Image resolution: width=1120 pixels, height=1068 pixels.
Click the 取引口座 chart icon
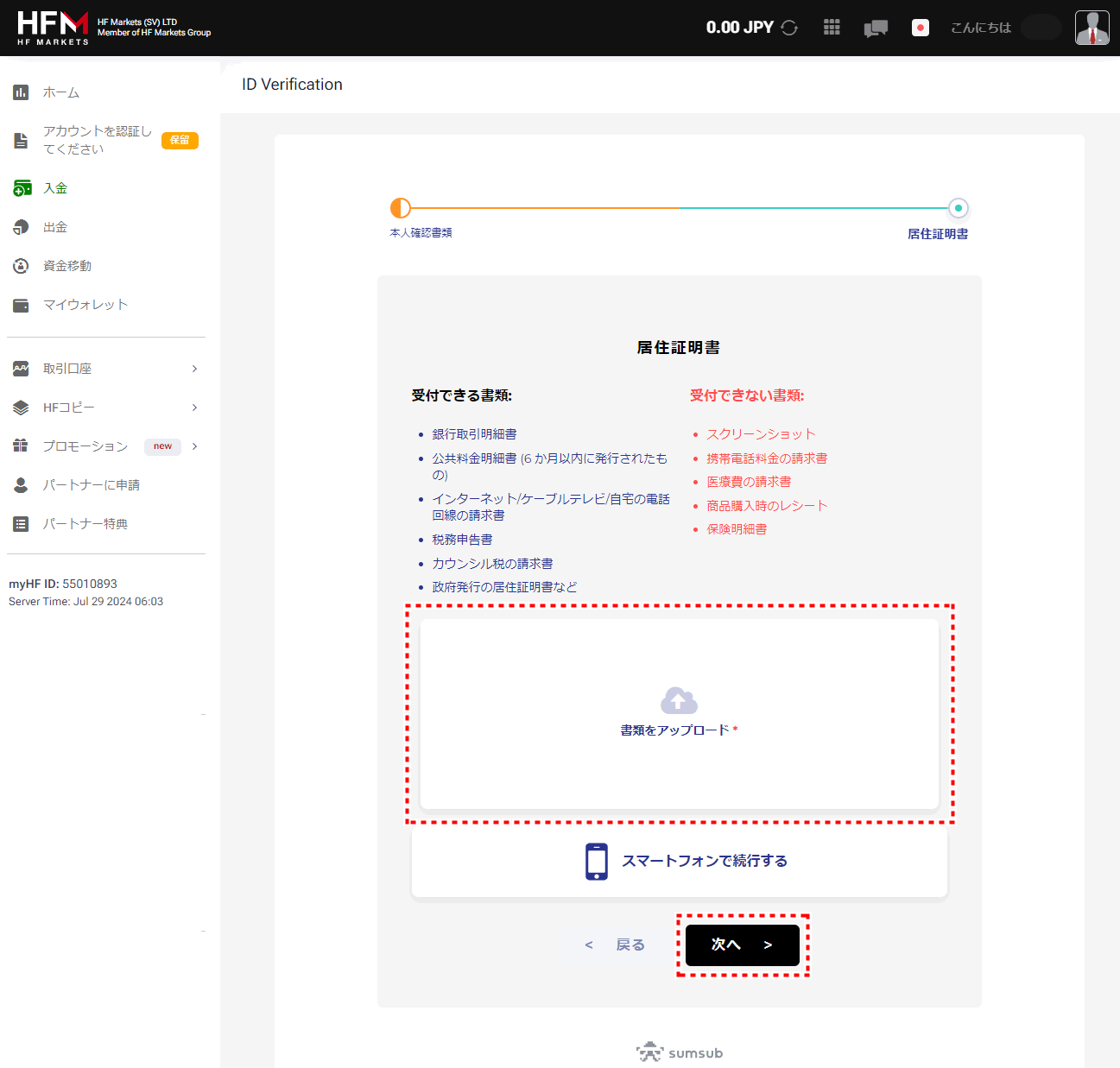(x=21, y=369)
